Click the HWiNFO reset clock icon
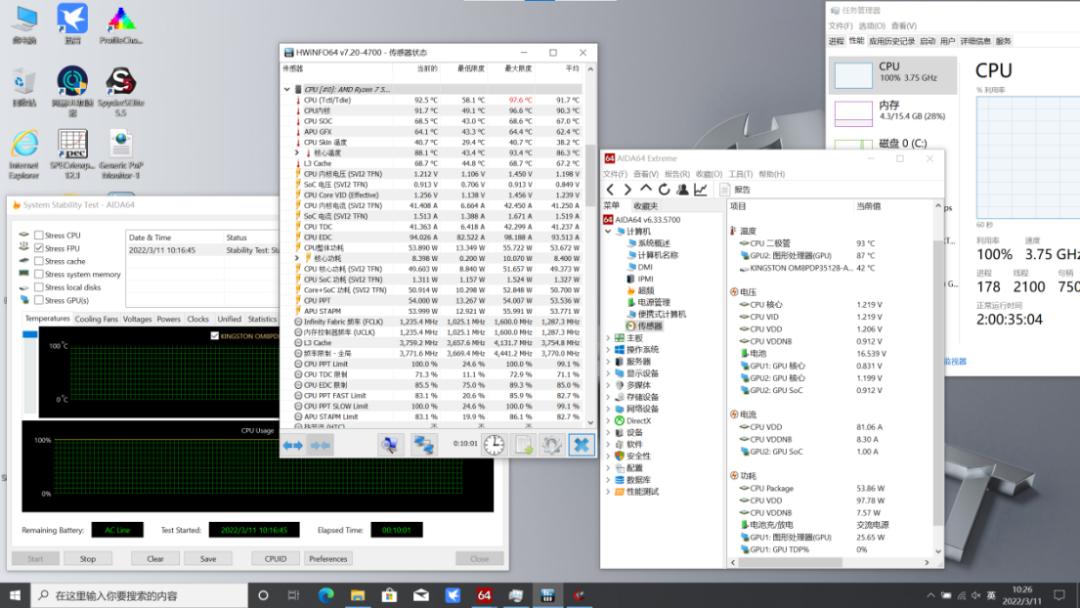Image resolution: width=1080 pixels, height=608 pixels. 494,445
